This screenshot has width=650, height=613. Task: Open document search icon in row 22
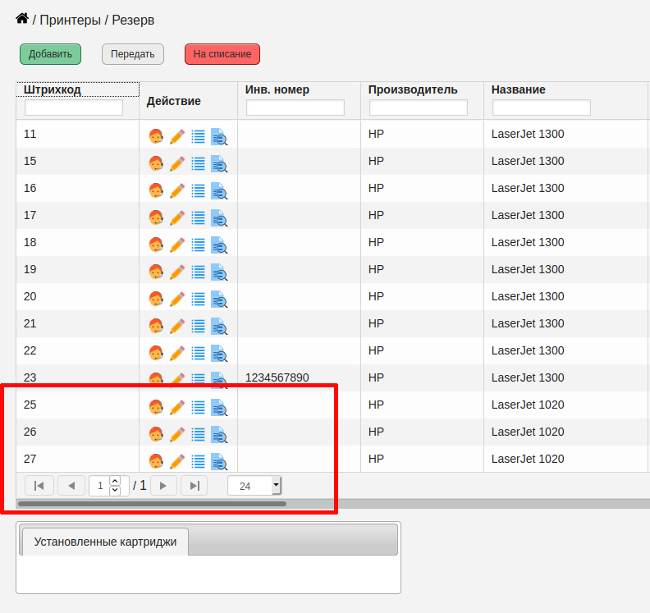[219, 353]
